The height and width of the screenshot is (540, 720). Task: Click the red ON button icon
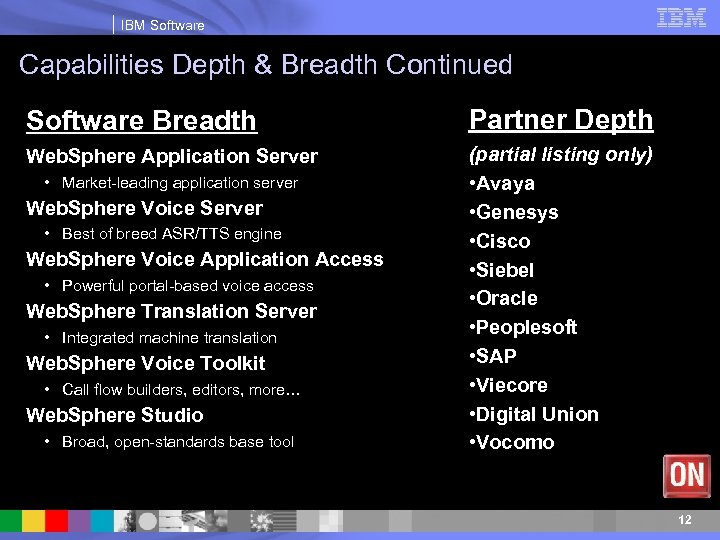[686, 476]
